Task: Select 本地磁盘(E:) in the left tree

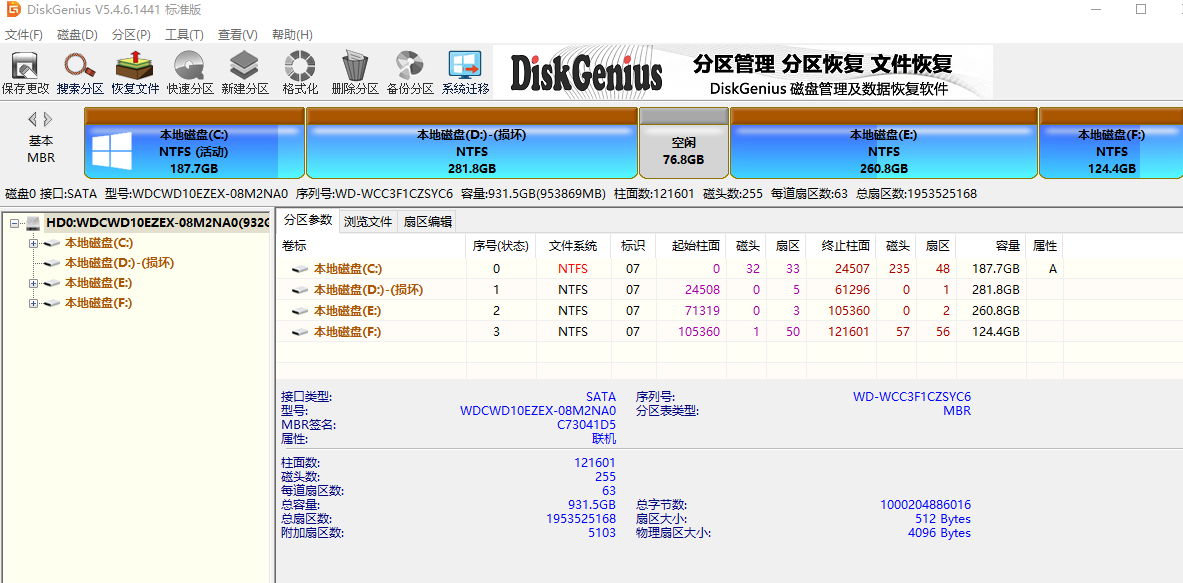Action: [99, 283]
